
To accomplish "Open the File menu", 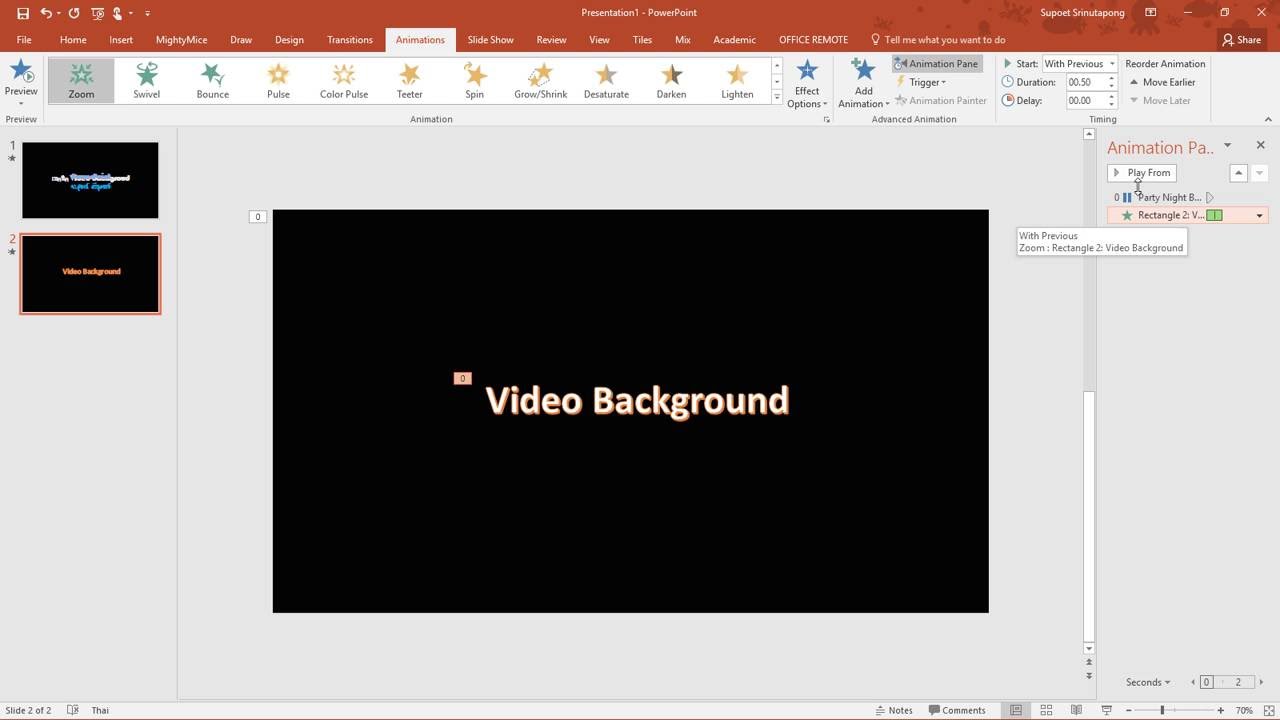I will [x=24, y=40].
